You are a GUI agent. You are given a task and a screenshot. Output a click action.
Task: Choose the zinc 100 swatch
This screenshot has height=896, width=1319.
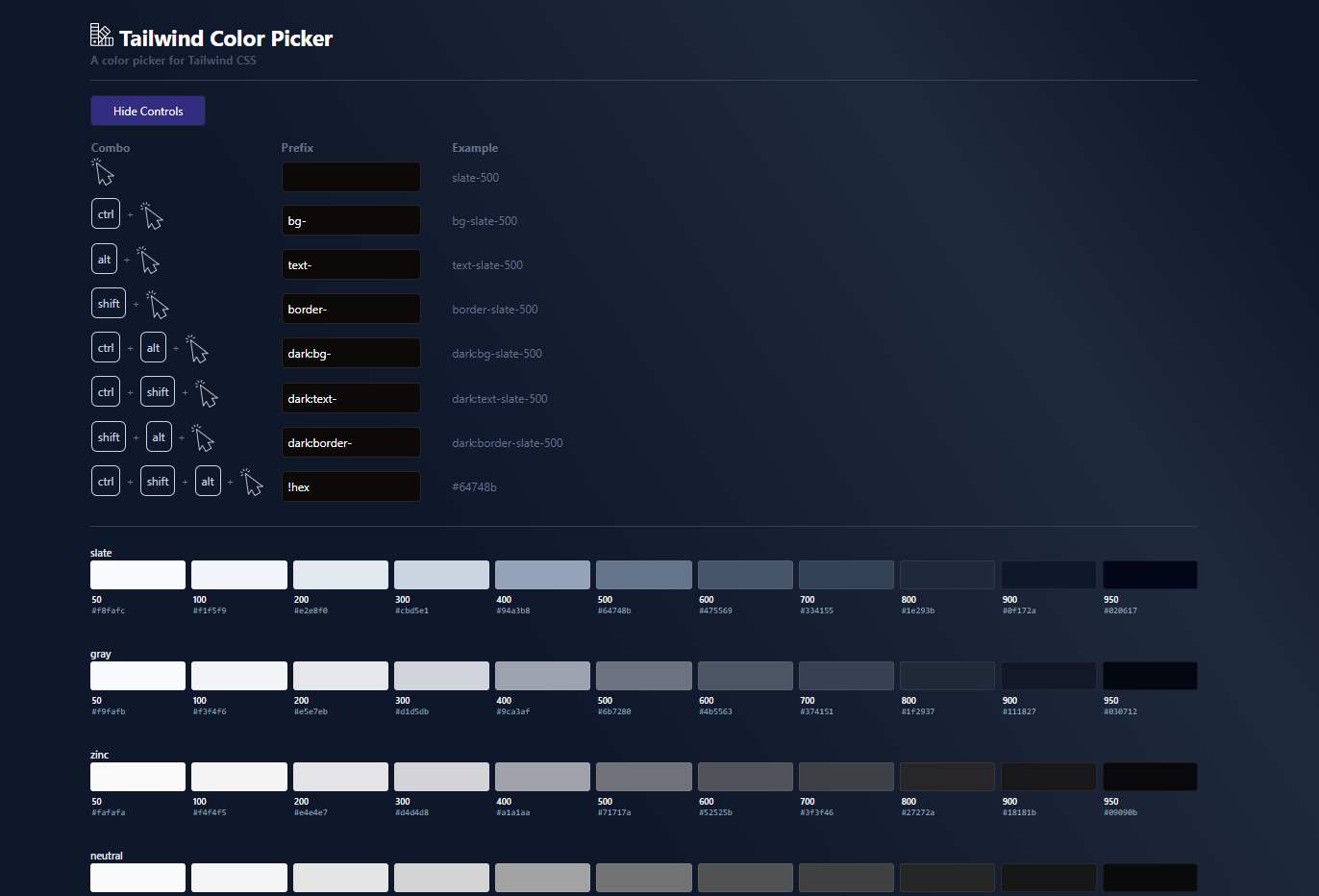[x=239, y=777]
